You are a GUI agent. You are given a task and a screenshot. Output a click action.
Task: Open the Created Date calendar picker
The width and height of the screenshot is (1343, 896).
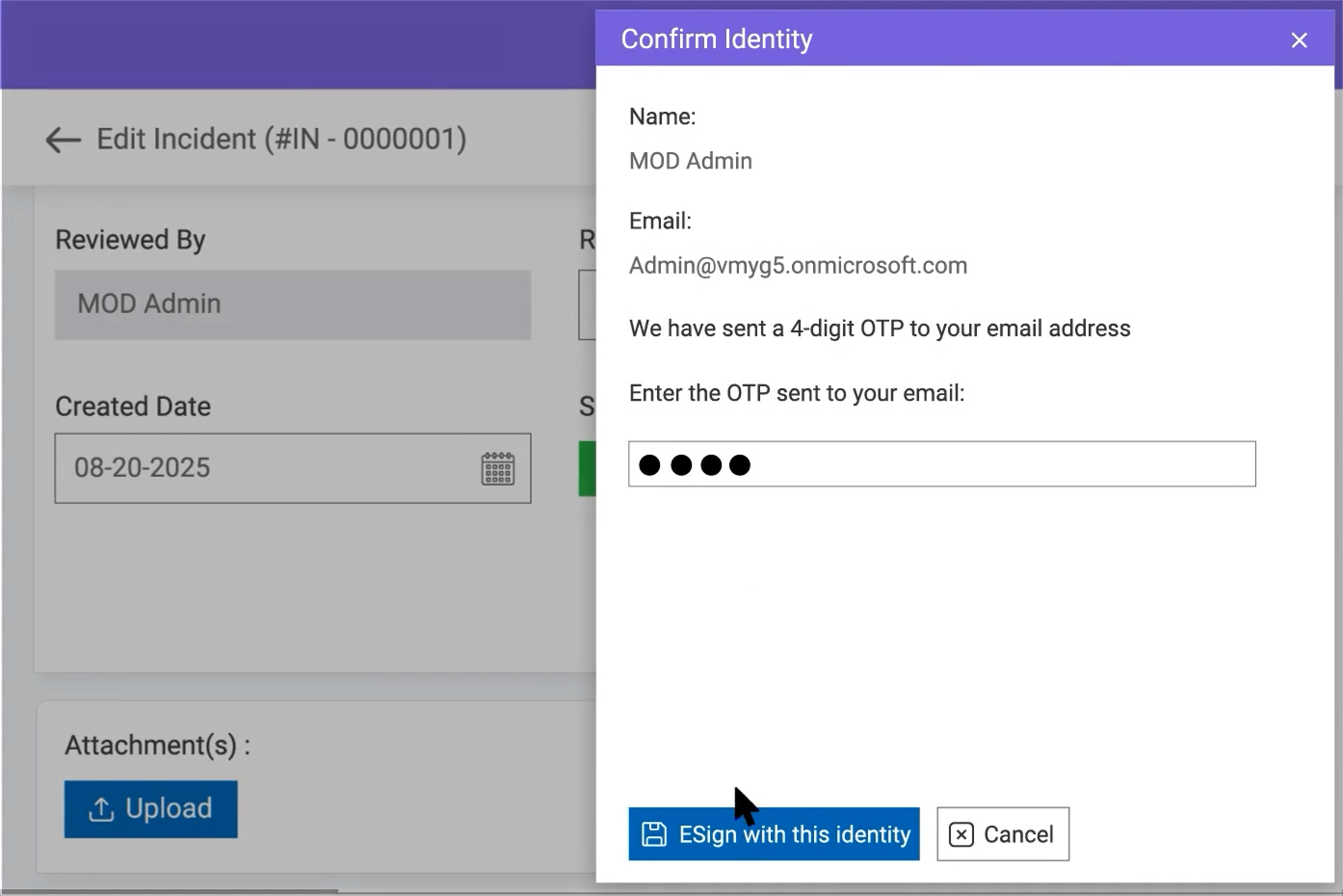[x=498, y=469]
